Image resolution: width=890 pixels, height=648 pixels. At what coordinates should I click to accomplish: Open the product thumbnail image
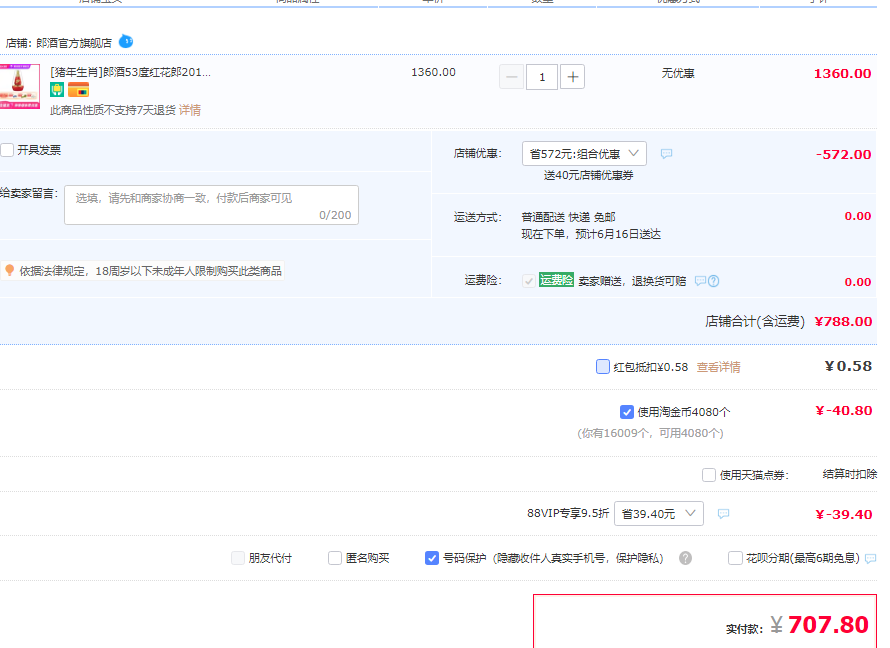point(20,86)
